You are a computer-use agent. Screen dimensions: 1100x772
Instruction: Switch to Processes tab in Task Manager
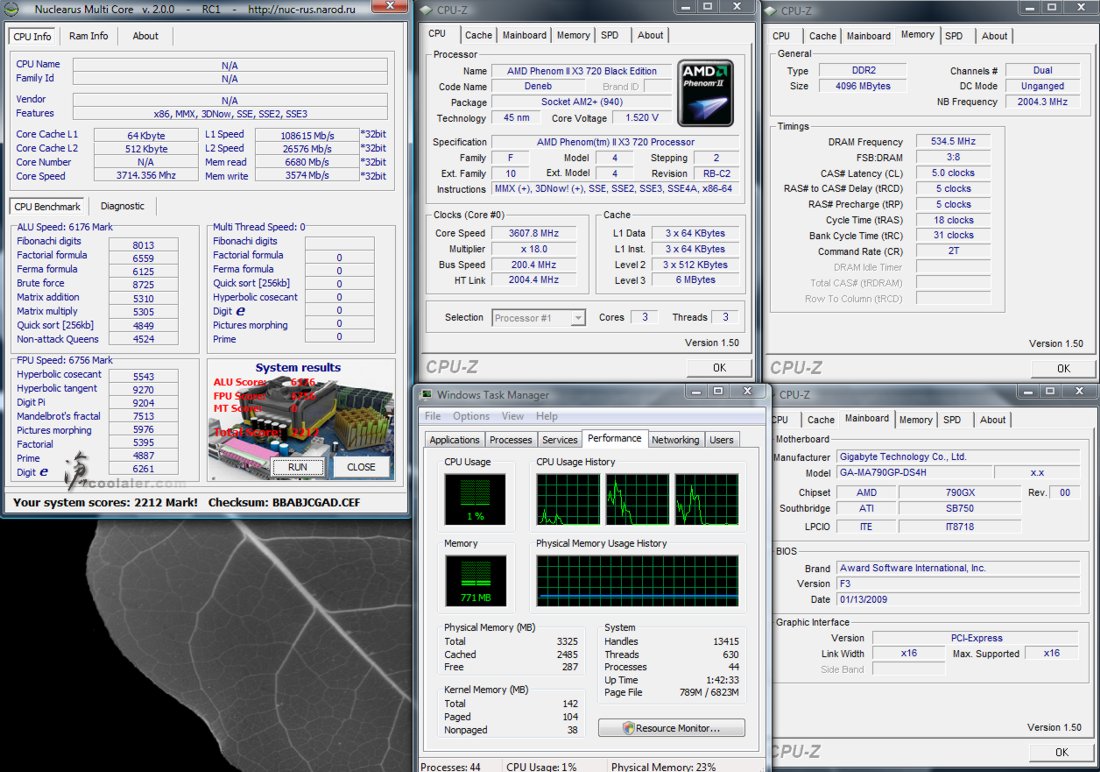tap(511, 440)
